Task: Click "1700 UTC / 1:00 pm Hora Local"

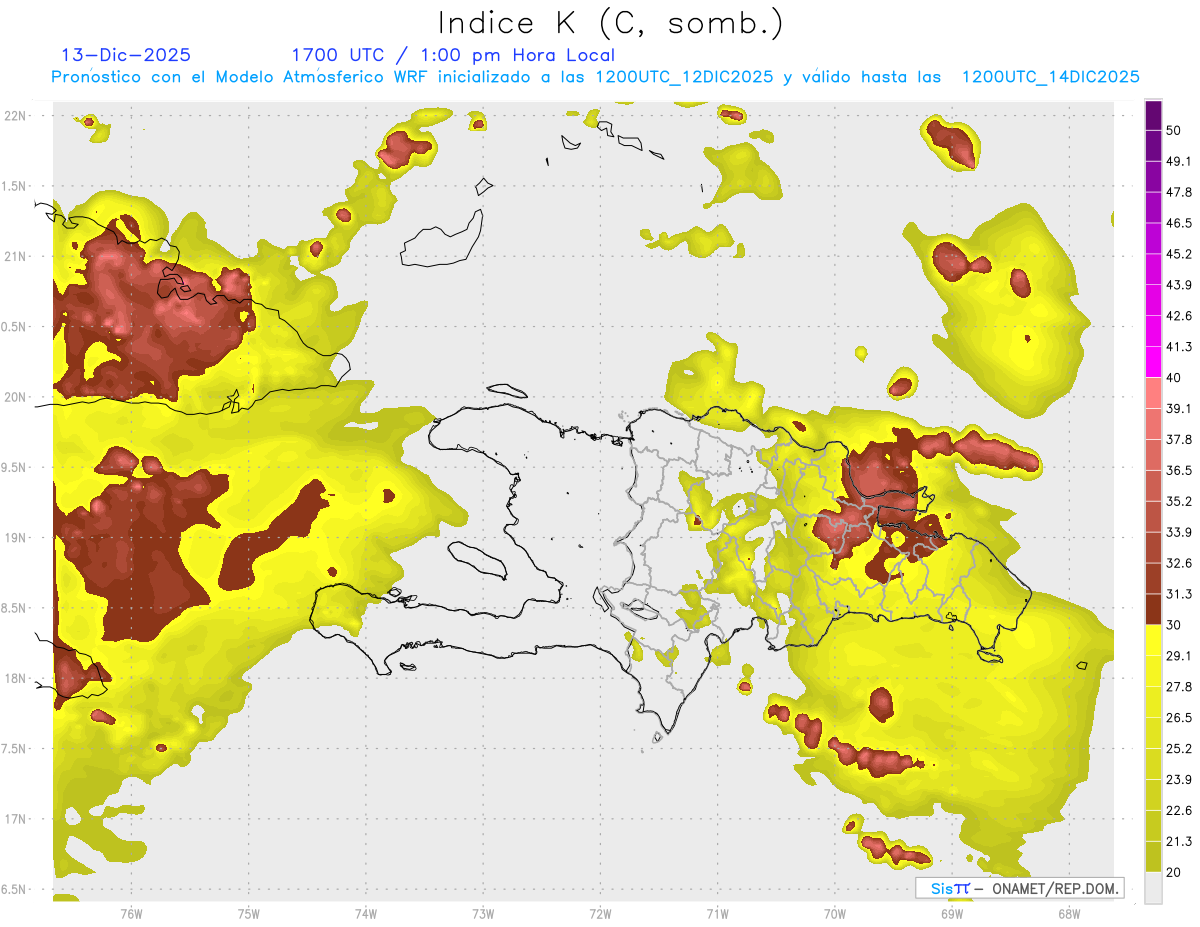Action: pyautogui.click(x=453, y=55)
